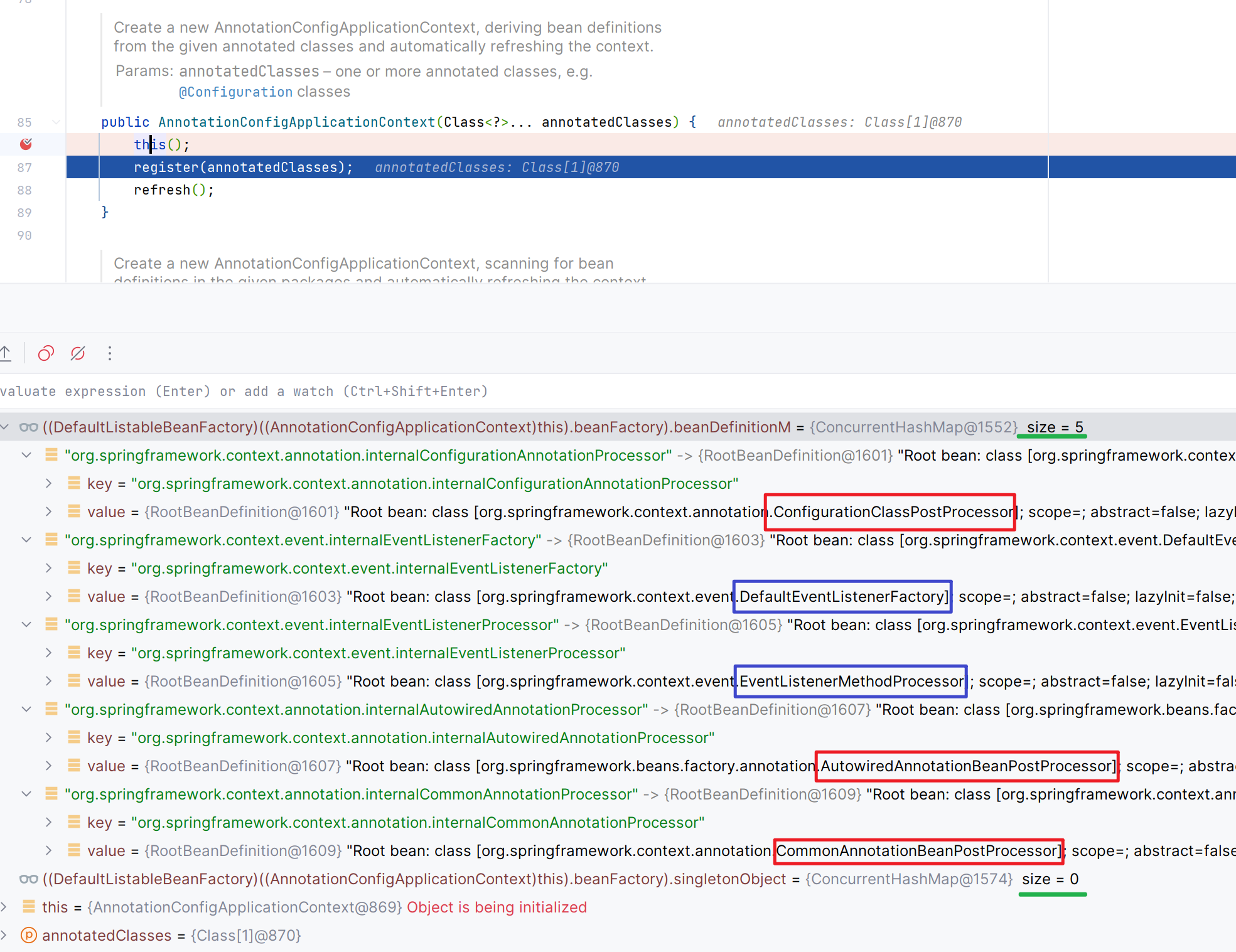Expand the annotatedClasses parameter node

[x=5, y=935]
